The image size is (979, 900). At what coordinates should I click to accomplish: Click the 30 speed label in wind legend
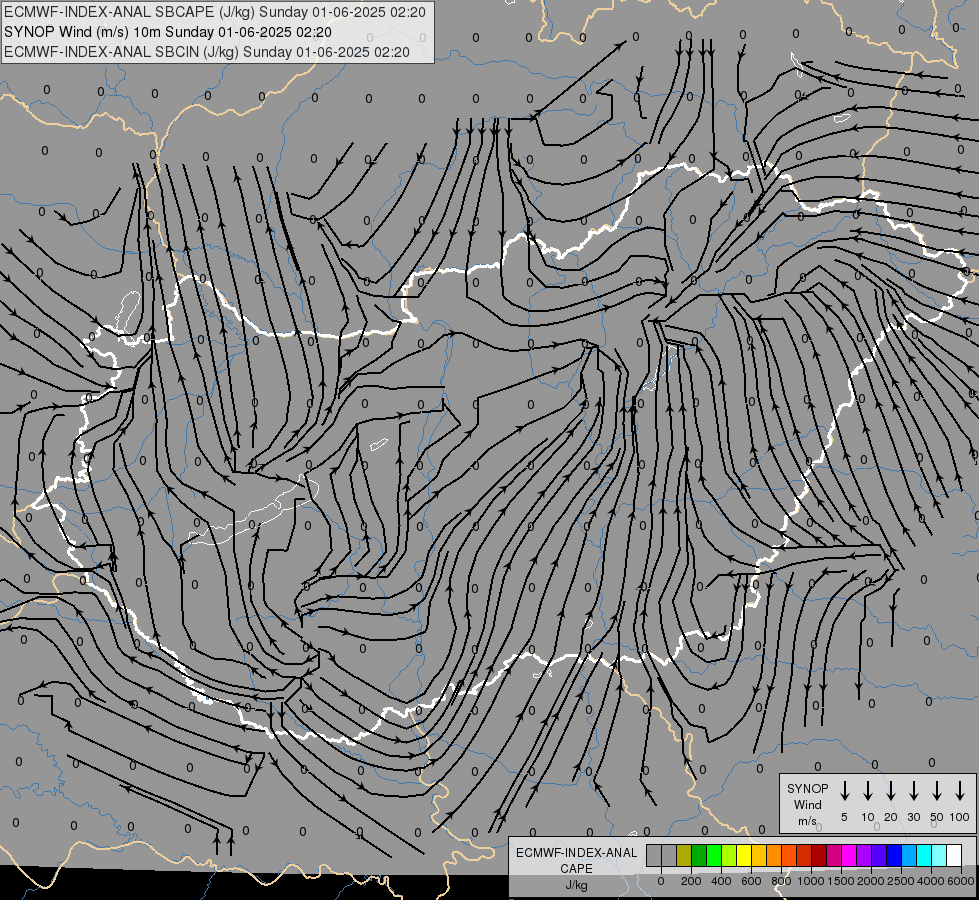point(913,817)
